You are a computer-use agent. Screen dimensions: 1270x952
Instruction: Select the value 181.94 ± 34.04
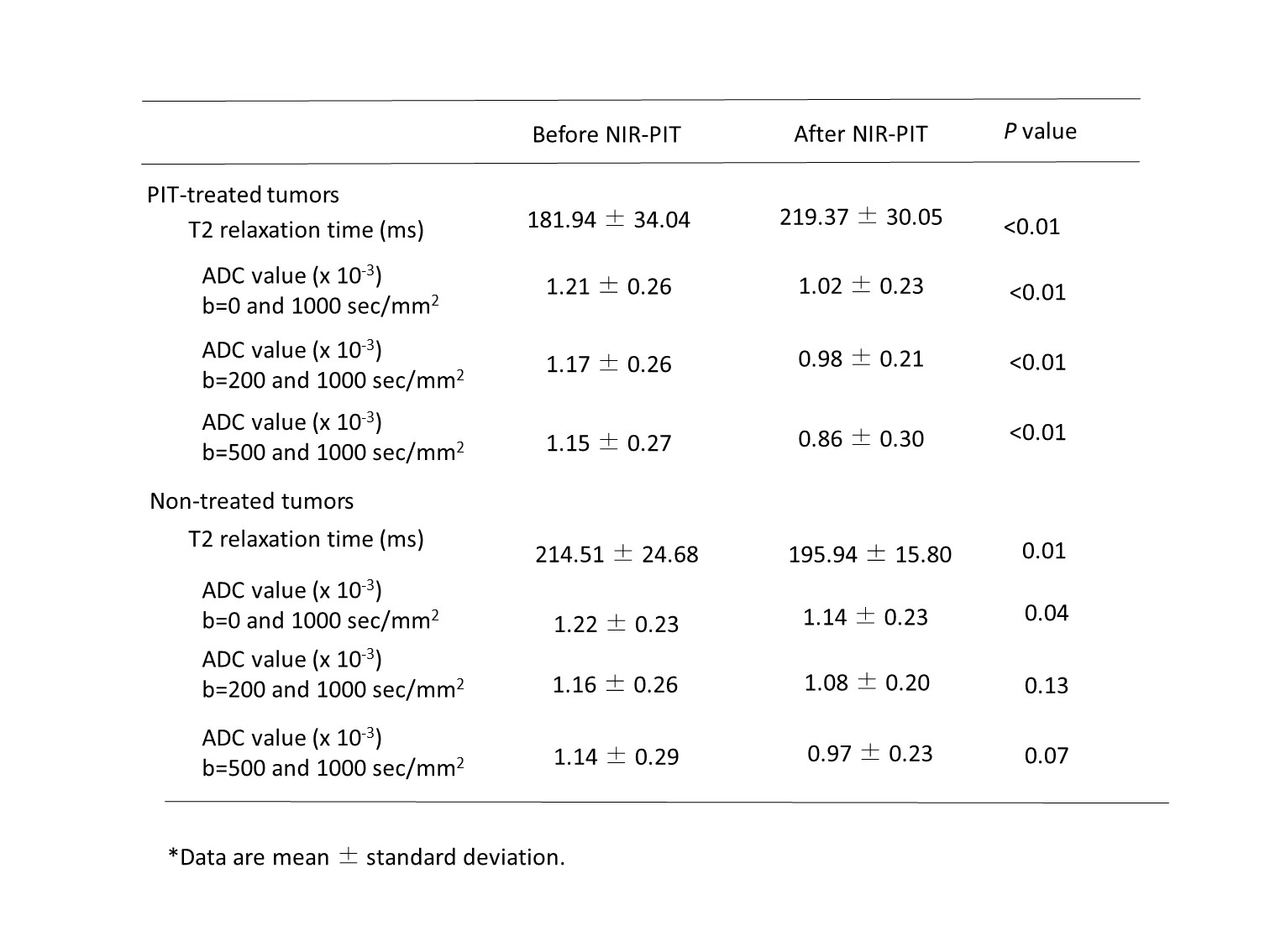coord(608,220)
